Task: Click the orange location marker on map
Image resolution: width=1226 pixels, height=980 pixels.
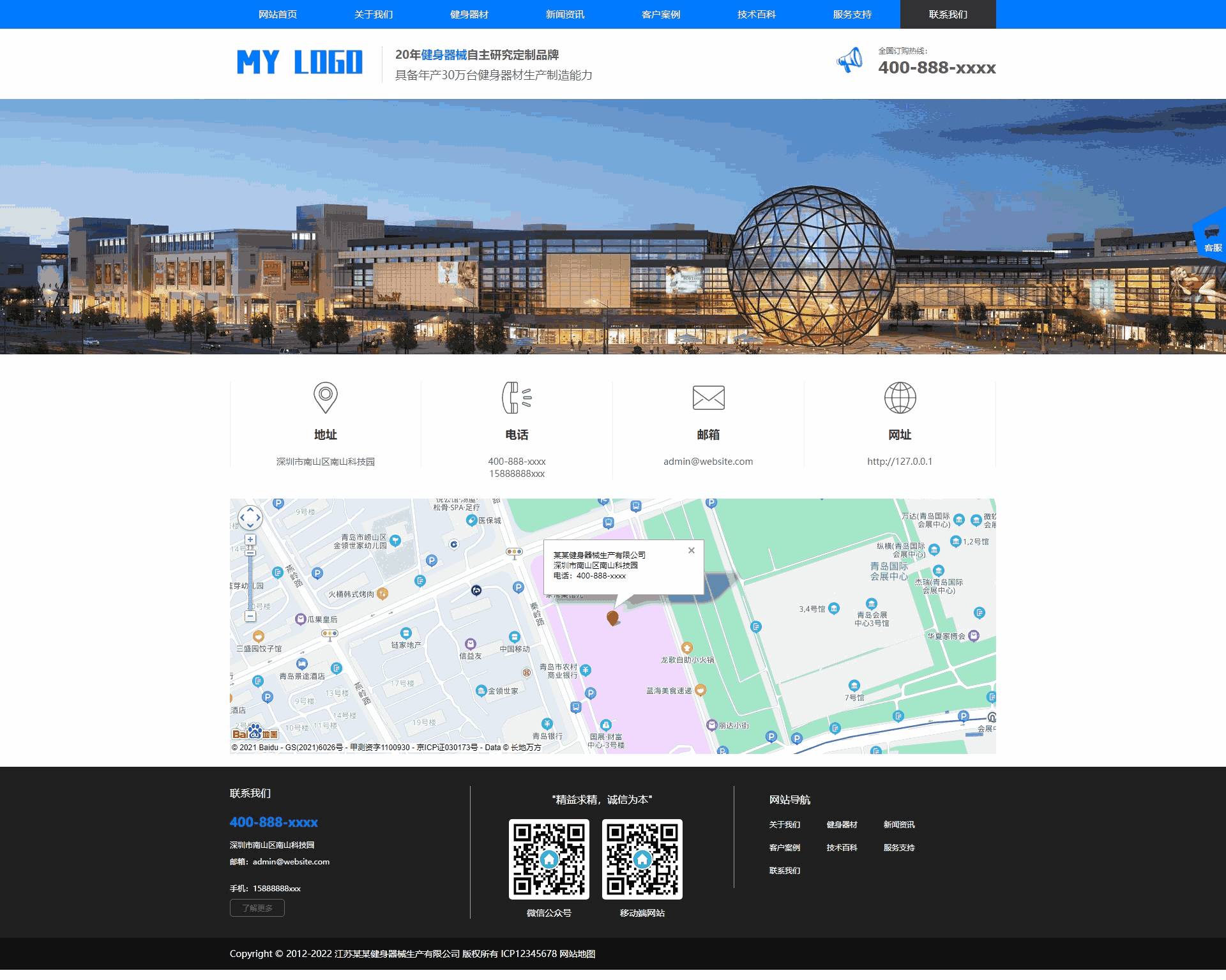Action: point(612,617)
